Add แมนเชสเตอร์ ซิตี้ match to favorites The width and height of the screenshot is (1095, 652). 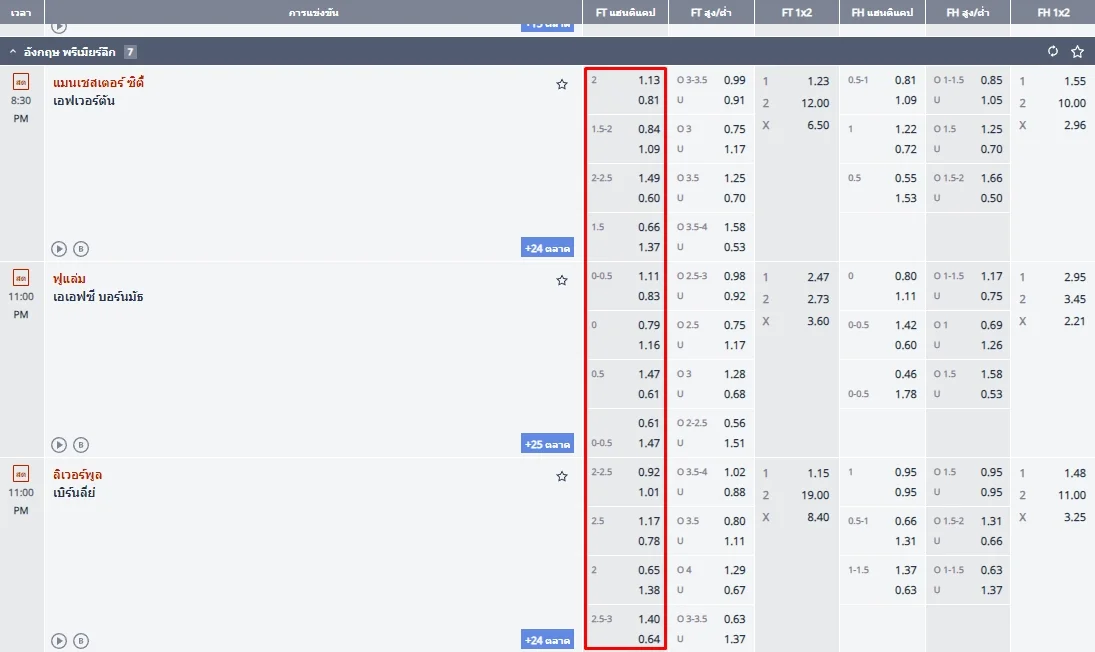tap(561, 84)
